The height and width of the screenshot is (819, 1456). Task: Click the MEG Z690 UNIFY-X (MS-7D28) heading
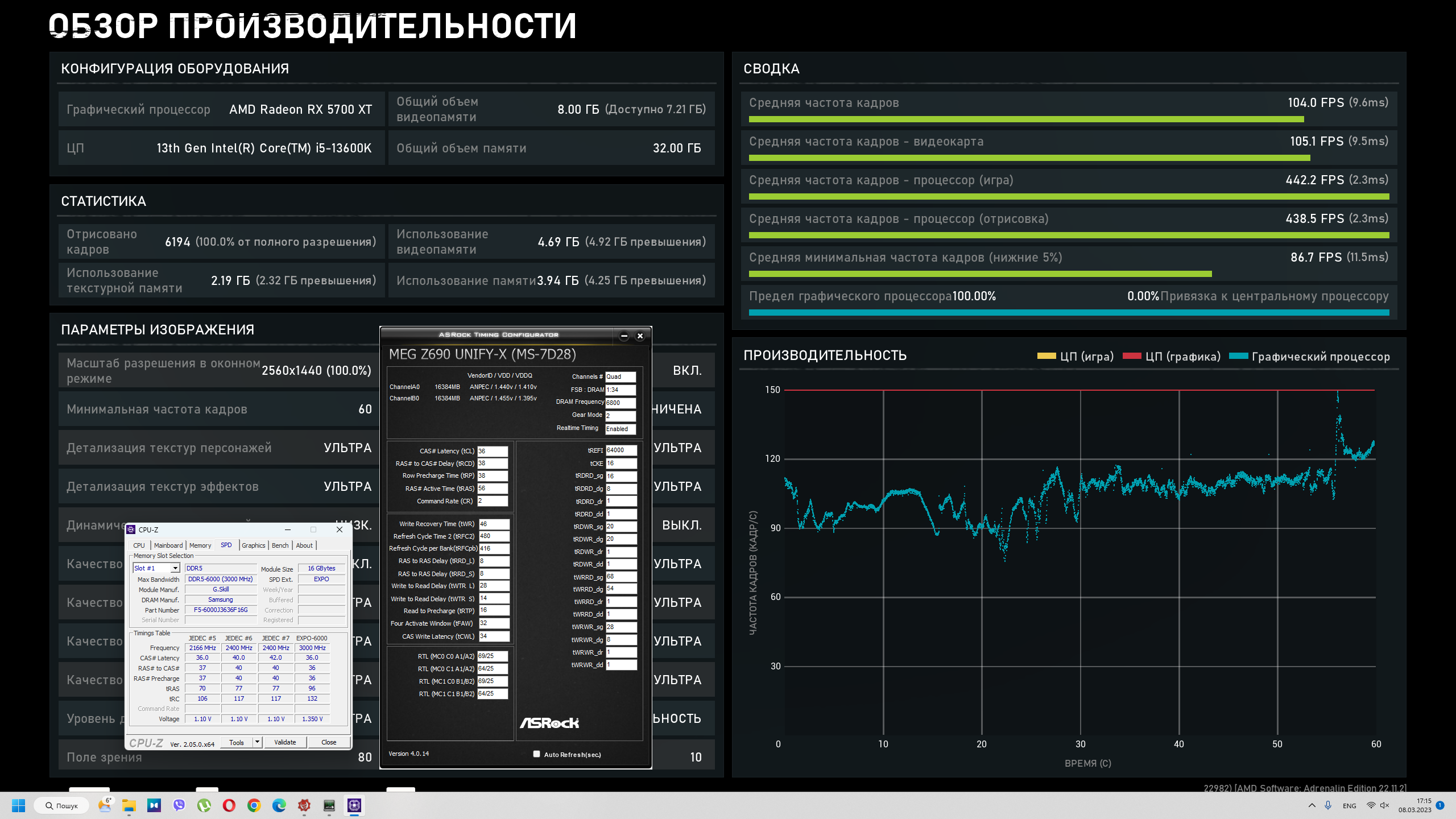point(482,354)
